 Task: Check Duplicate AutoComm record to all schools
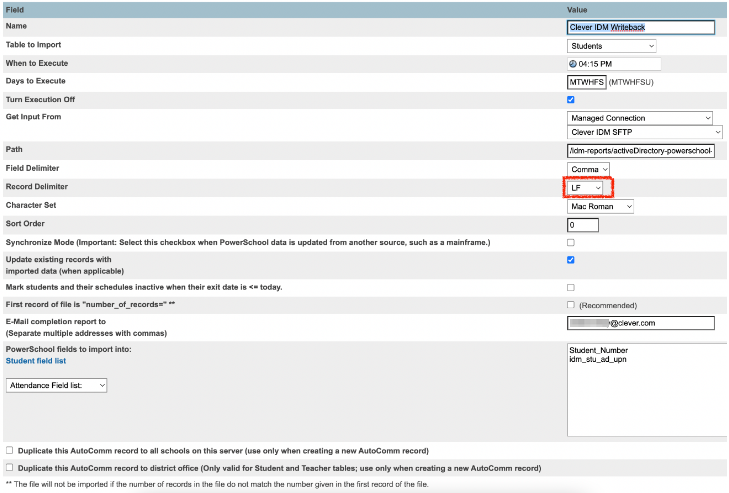[x=10, y=450]
